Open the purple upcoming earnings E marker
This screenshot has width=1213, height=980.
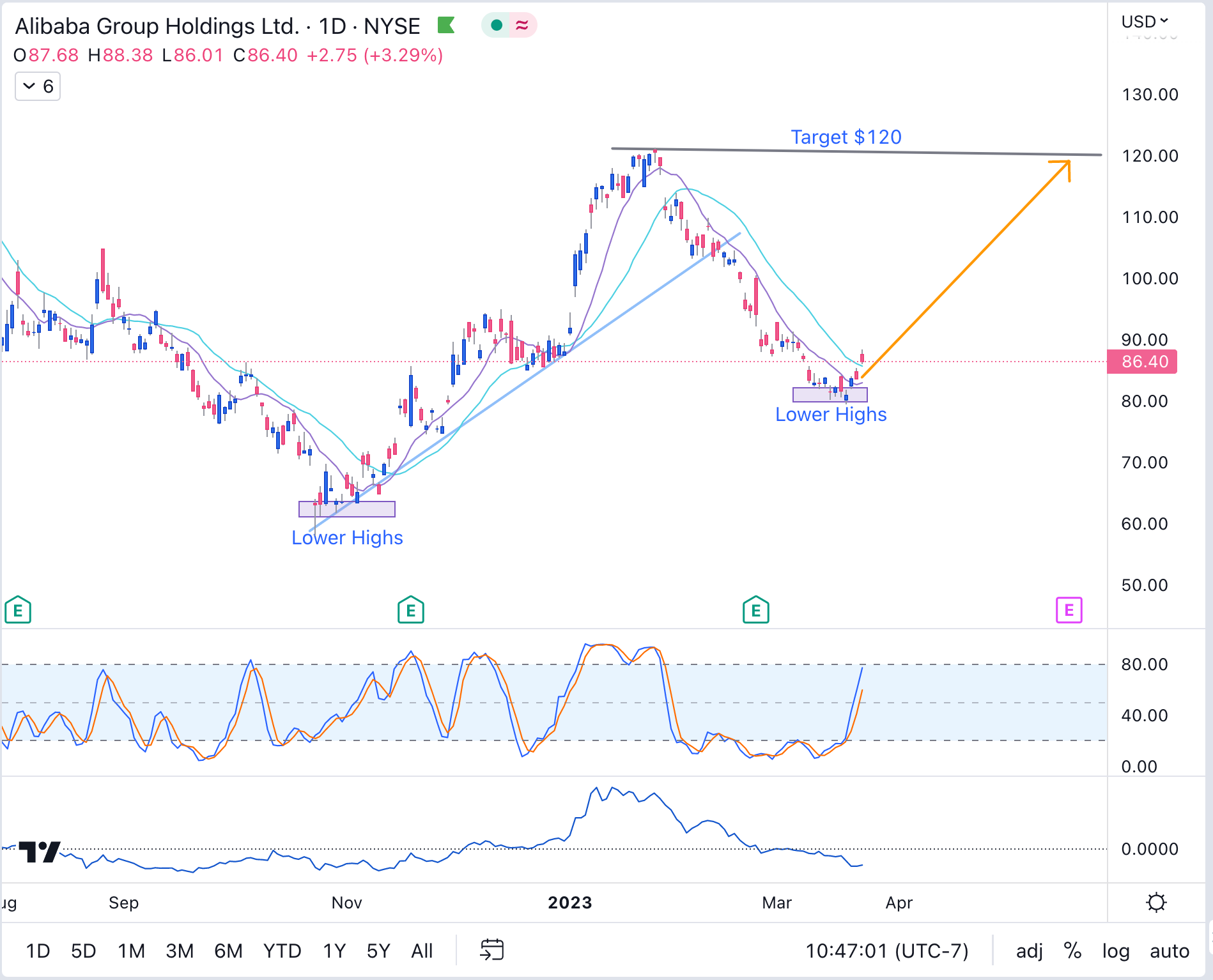(x=1069, y=610)
